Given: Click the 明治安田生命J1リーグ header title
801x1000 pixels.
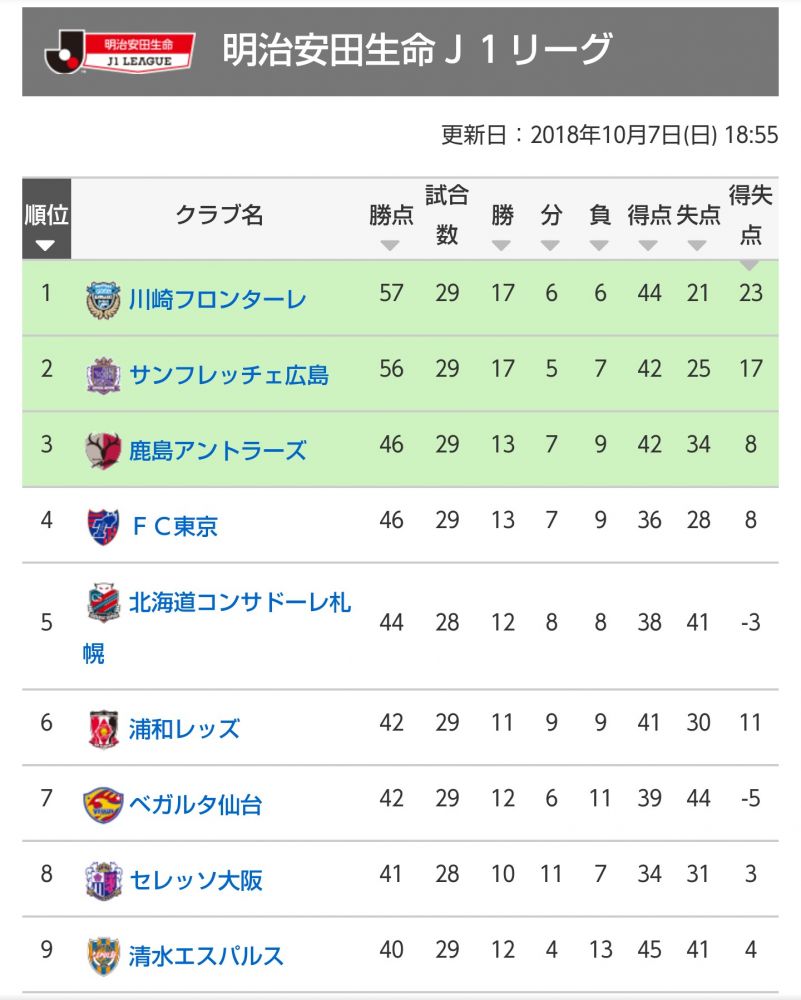Looking at the screenshot, I should click(416, 49).
